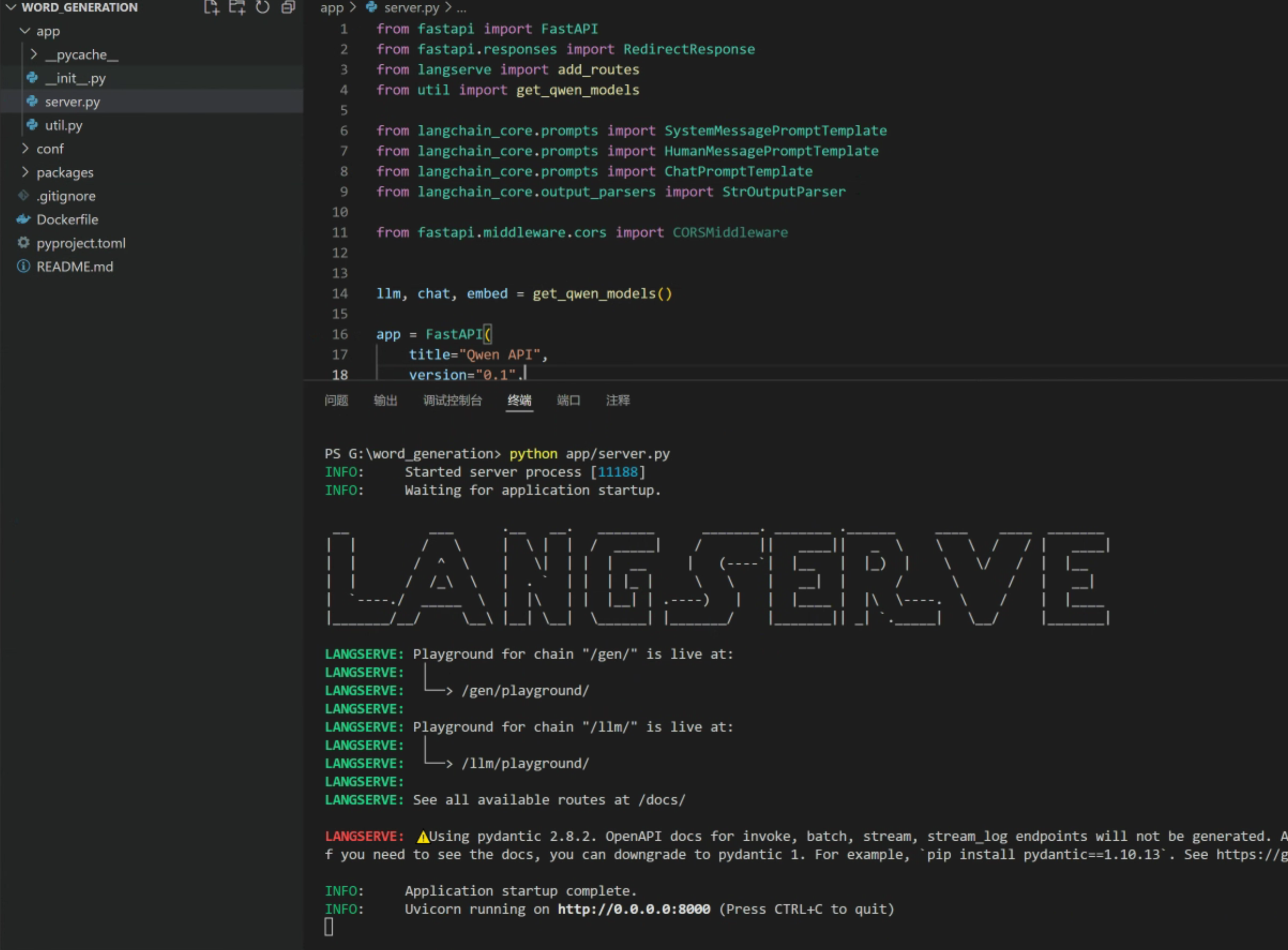Click the server.py breadcrumb item
Image resolution: width=1288 pixels, height=950 pixels.
pyautogui.click(x=411, y=7)
